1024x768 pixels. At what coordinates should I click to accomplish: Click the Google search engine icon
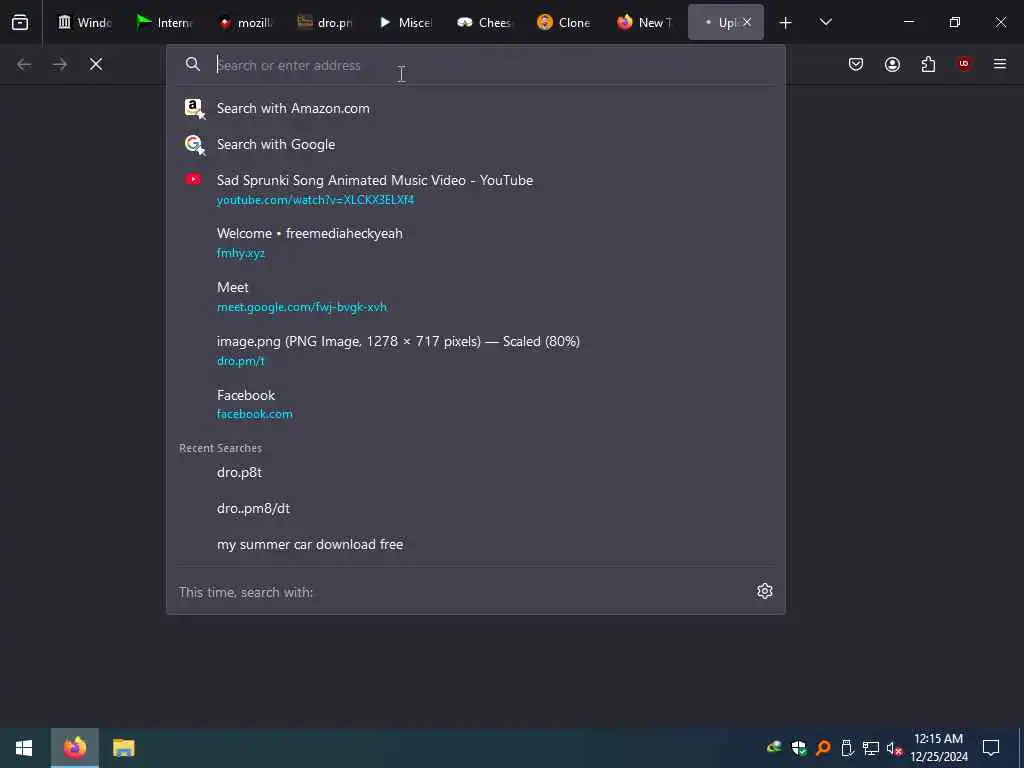[x=194, y=144]
